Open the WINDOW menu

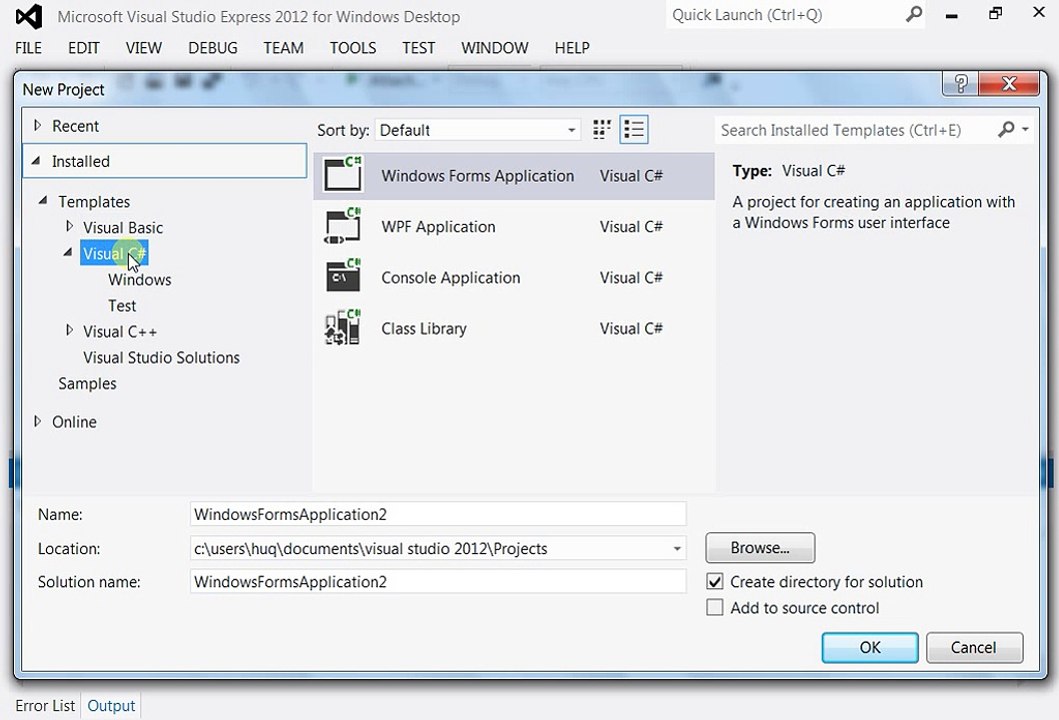tap(495, 48)
